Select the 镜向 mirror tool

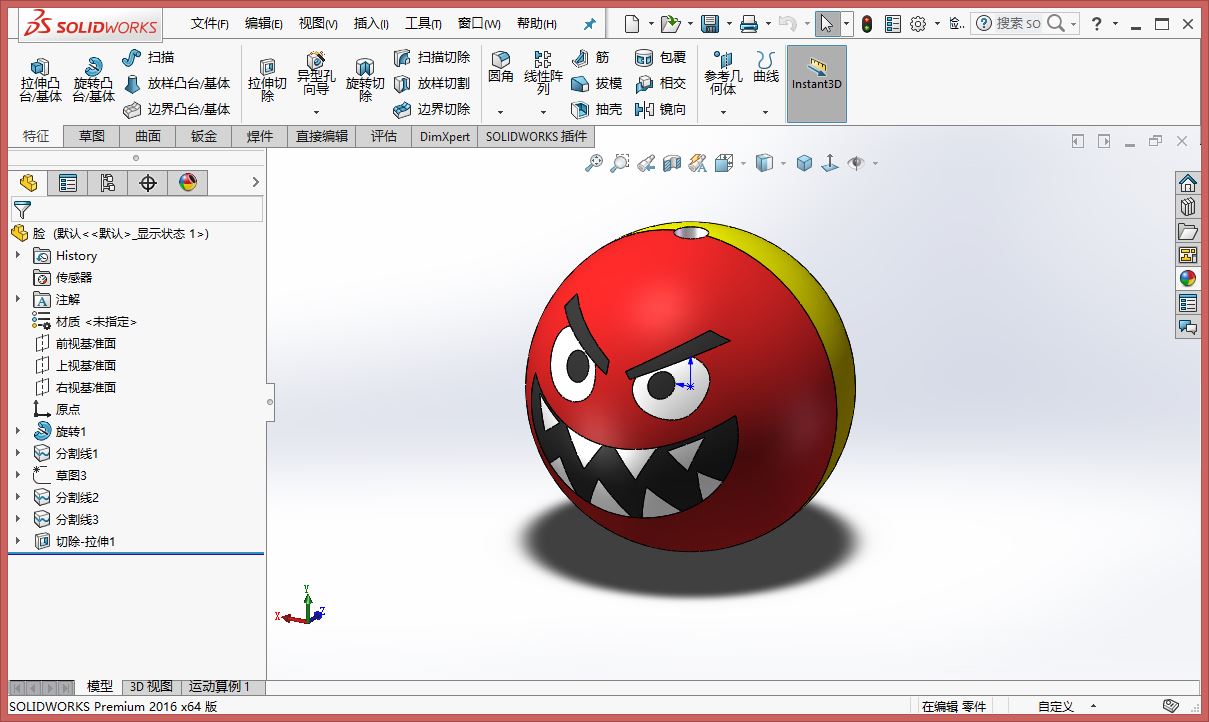click(661, 109)
